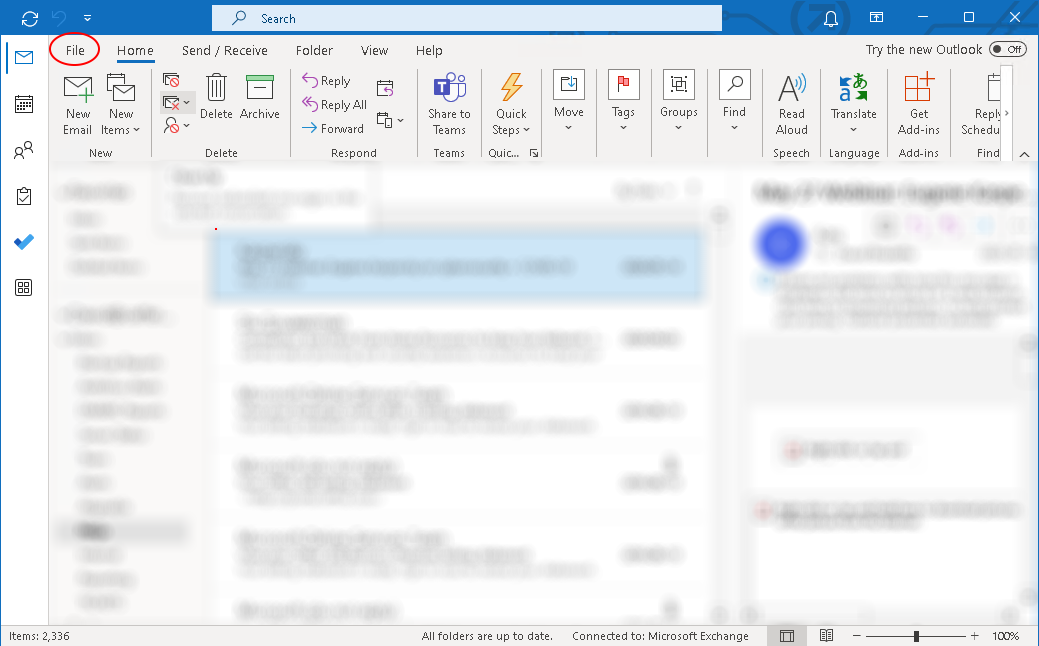This screenshot has width=1039, height=646.
Task: Click the Reply with Meeting calendar icon
Action: coord(385,88)
